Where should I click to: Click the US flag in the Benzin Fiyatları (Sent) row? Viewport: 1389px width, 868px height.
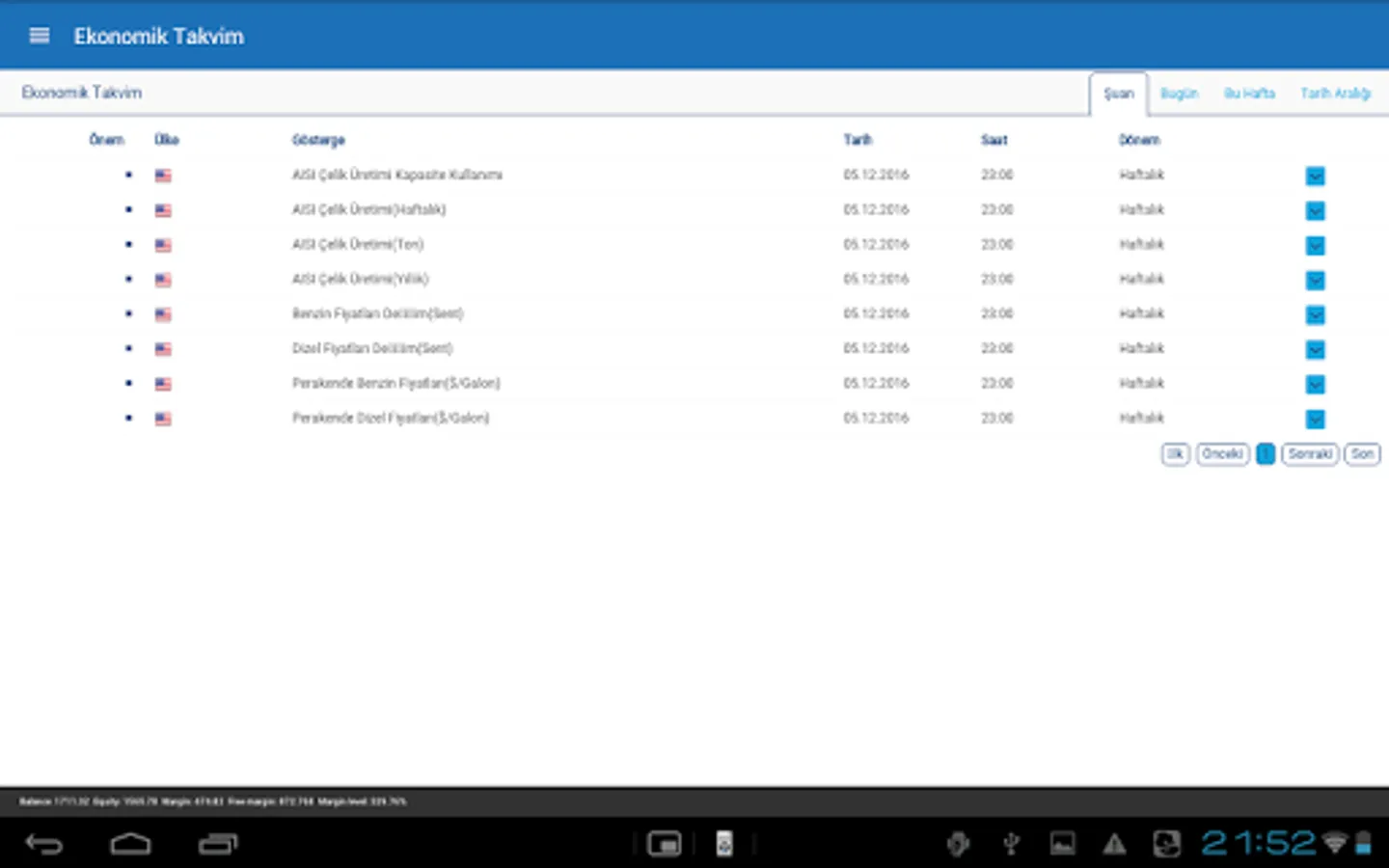click(x=163, y=314)
